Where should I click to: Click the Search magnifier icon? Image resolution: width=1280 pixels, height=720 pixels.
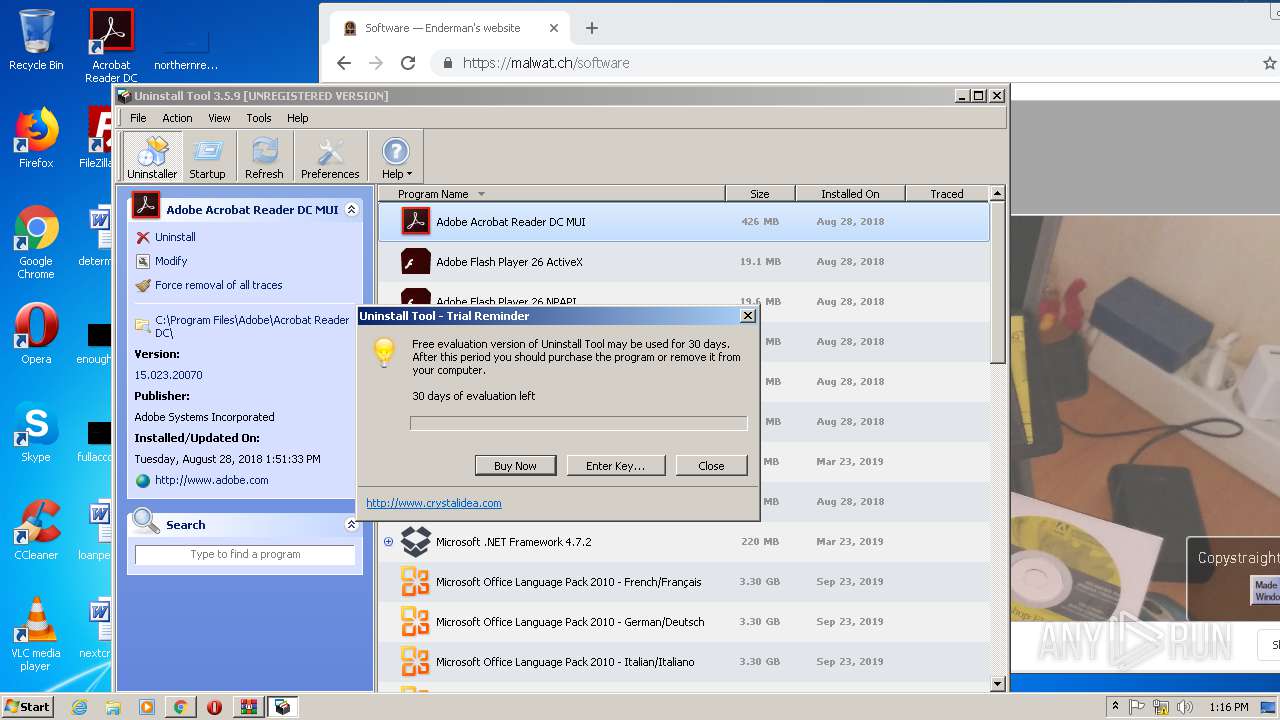pos(146,521)
